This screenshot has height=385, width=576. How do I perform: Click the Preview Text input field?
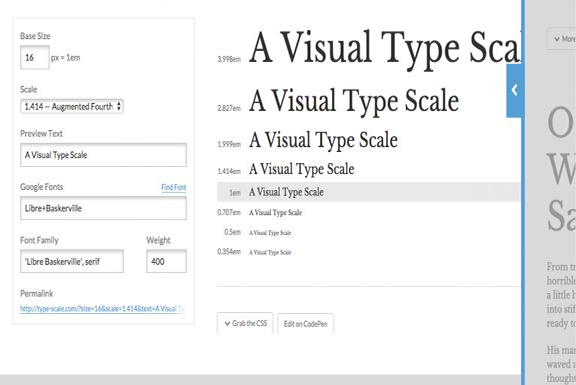point(103,155)
